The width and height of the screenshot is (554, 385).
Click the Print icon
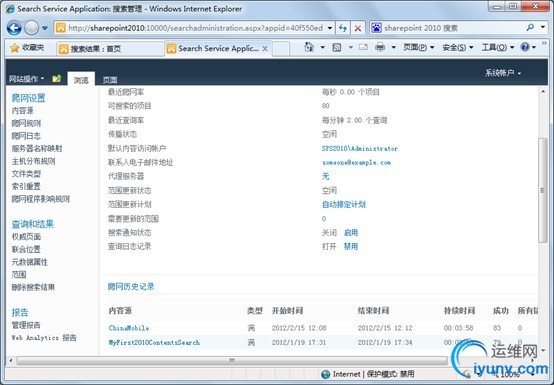coord(380,47)
